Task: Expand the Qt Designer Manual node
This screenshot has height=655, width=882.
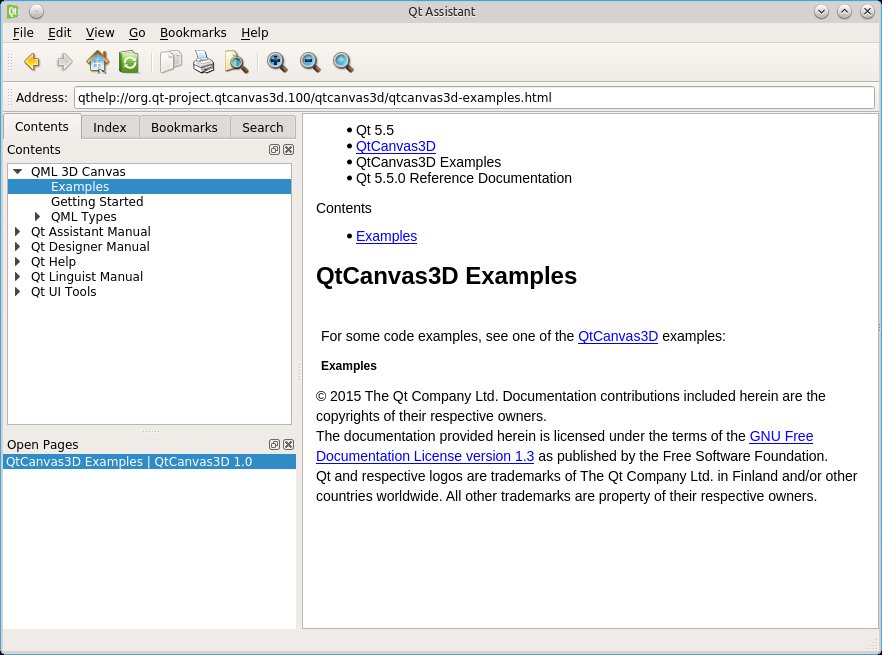Action: pyautogui.click(x=18, y=247)
